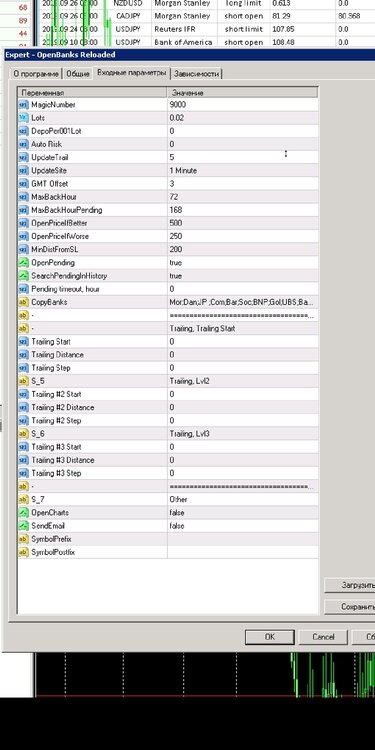Click the 'Сохранить' button

click(x=350, y=607)
